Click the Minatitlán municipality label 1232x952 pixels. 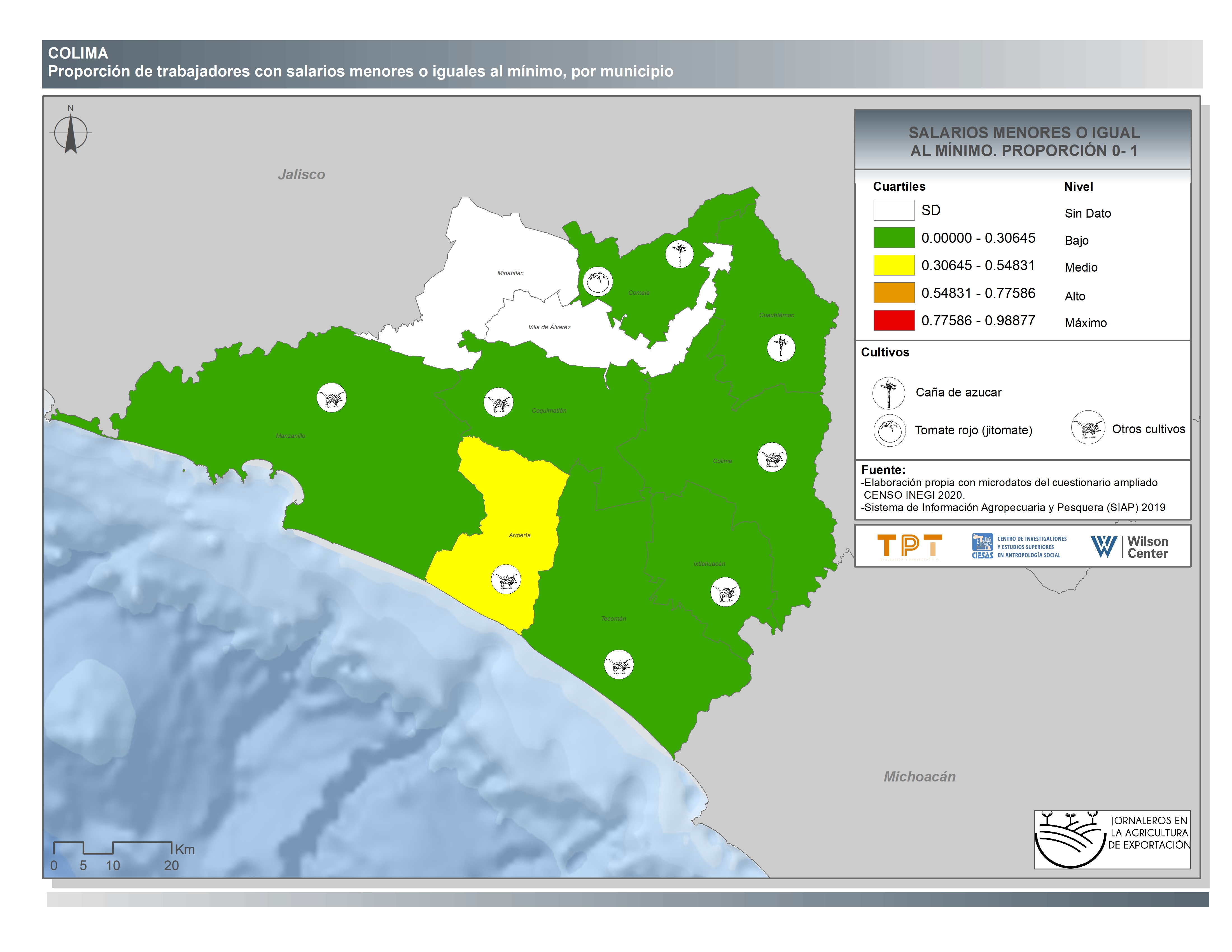point(510,273)
